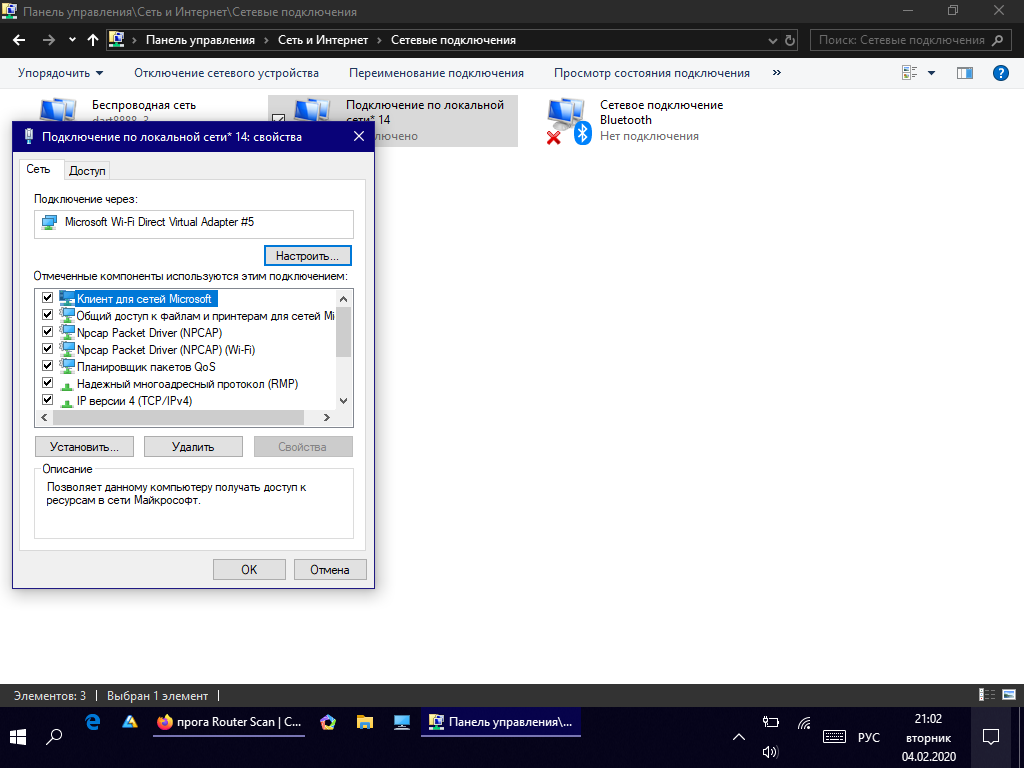This screenshot has height=768, width=1024.
Task: Click the Bluetooth network connection icon
Action: pyautogui.click(x=568, y=119)
